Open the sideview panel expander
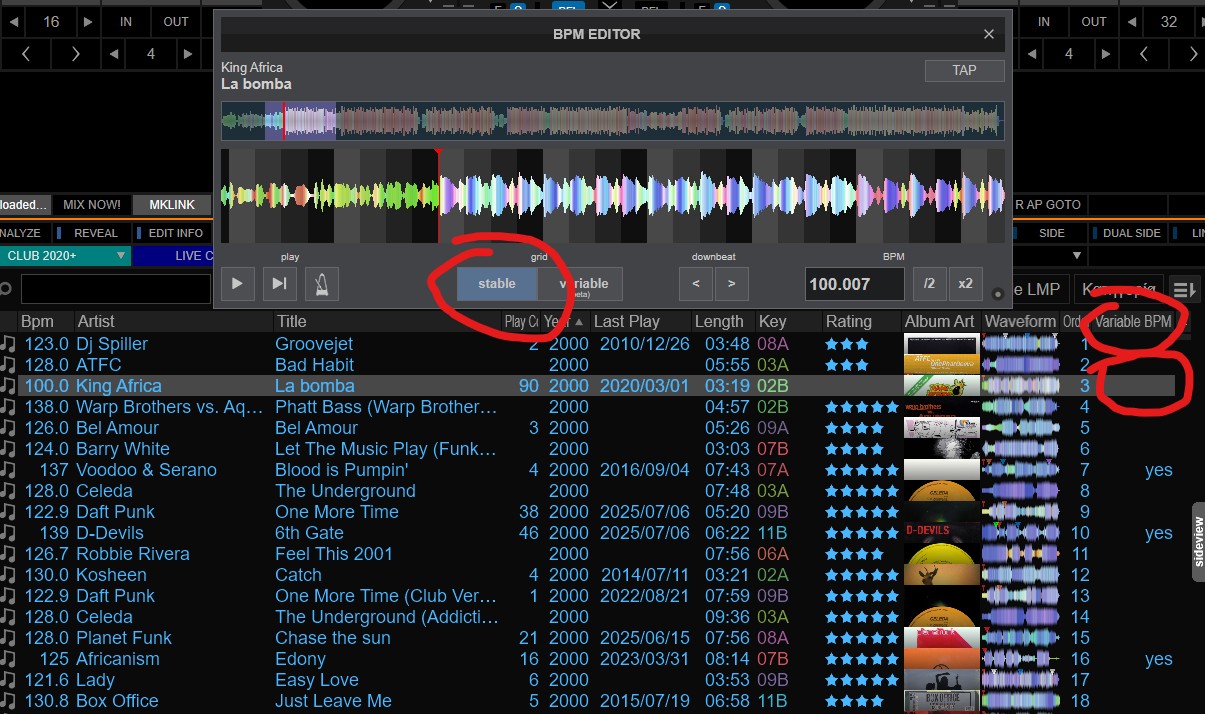This screenshot has width=1205, height=714. [x=1198, y=538]
